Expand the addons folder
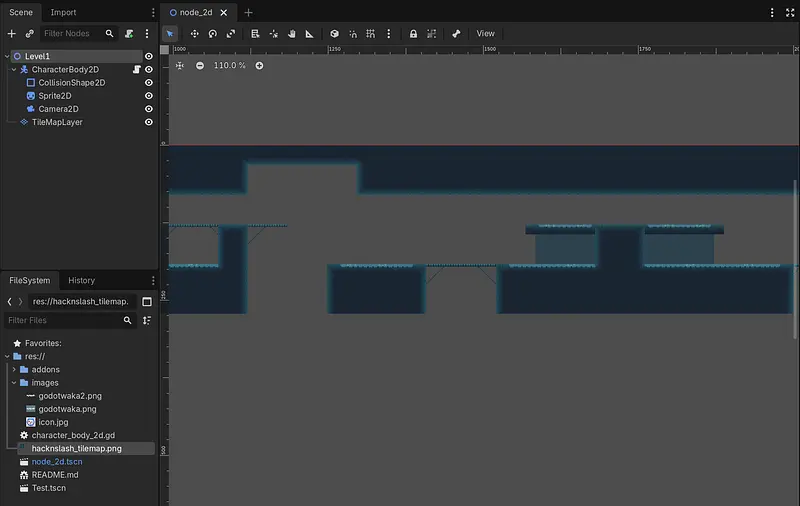This screenshot has height=506, width=800. pos(13,370)
